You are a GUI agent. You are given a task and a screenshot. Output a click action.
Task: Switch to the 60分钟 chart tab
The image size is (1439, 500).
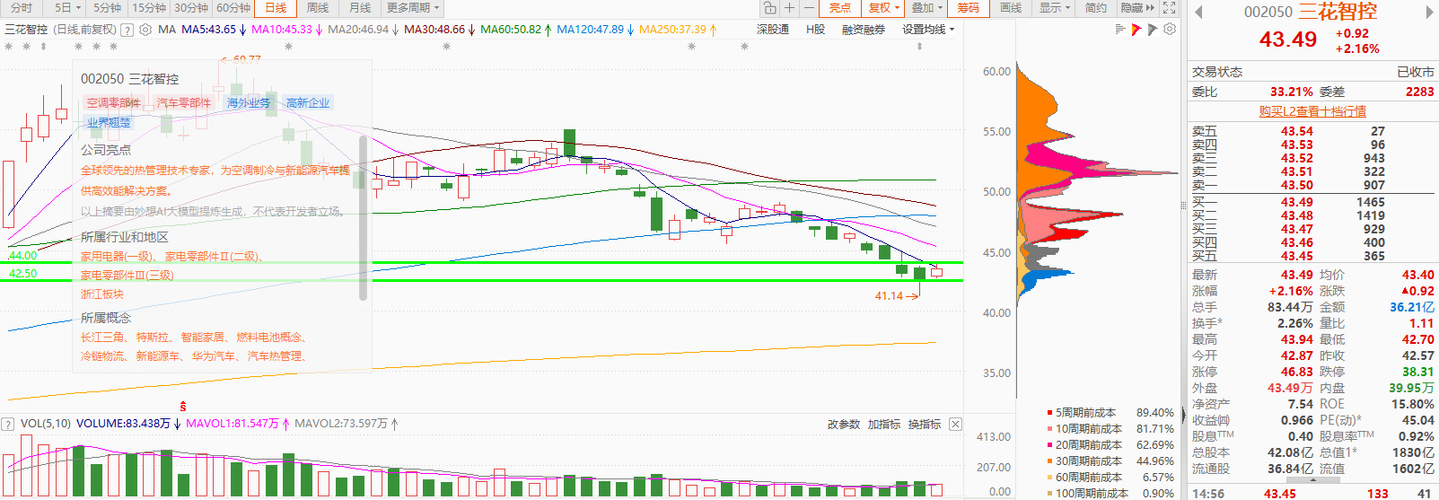[x=233, y=8]
